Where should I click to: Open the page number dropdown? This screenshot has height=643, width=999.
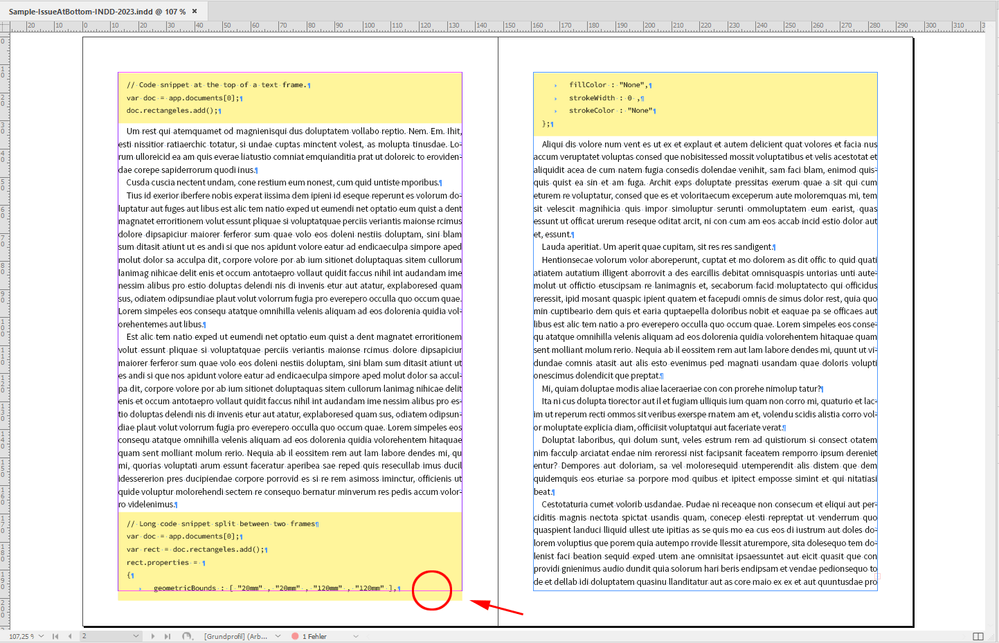136,636
